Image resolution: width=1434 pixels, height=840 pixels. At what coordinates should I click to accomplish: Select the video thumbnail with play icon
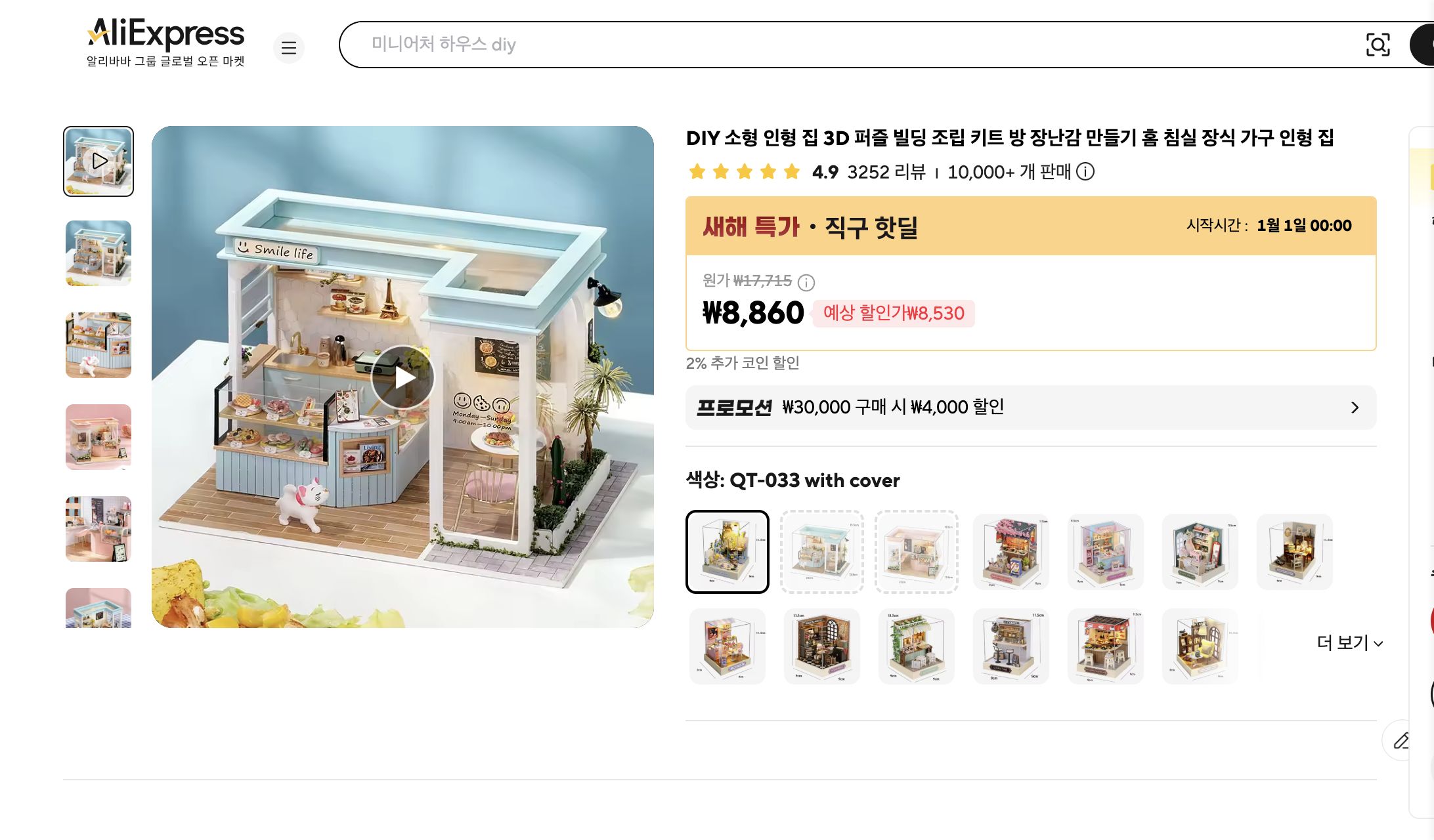[x=98, y=161]
